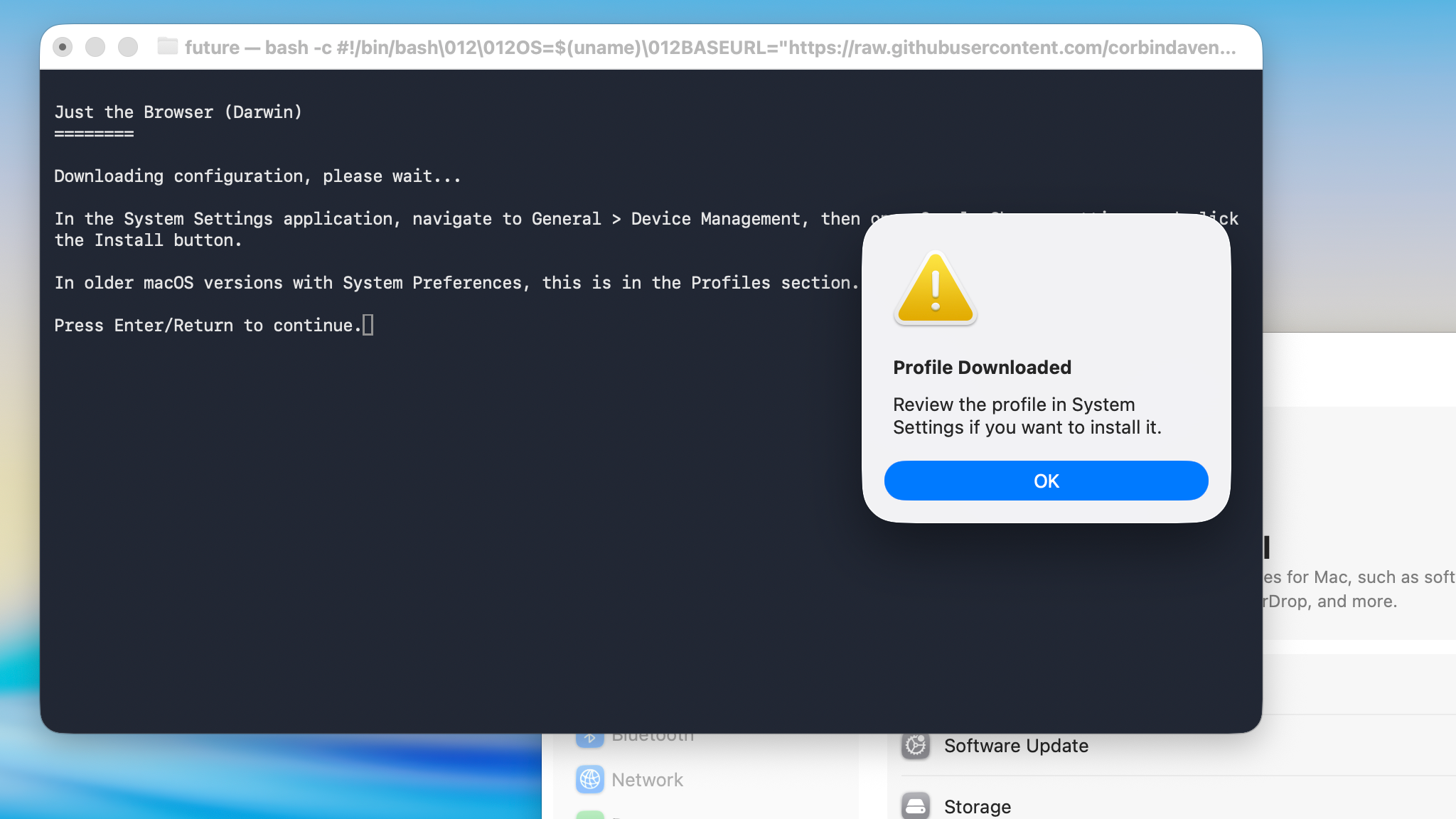This screenshot has height=819, width=1456.
Task: Click Terminal's yellow minimize button
Action: point(95,48)
